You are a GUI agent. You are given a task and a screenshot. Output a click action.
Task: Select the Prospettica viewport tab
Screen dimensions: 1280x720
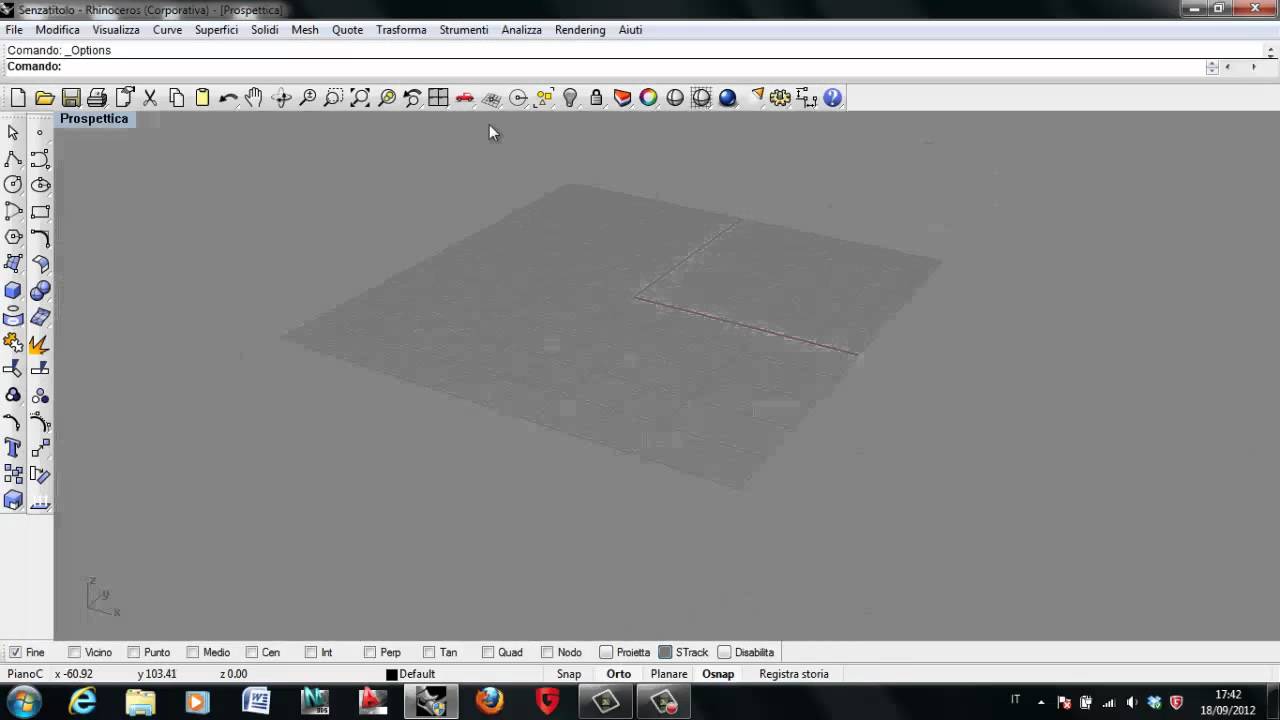click(94, 118)
